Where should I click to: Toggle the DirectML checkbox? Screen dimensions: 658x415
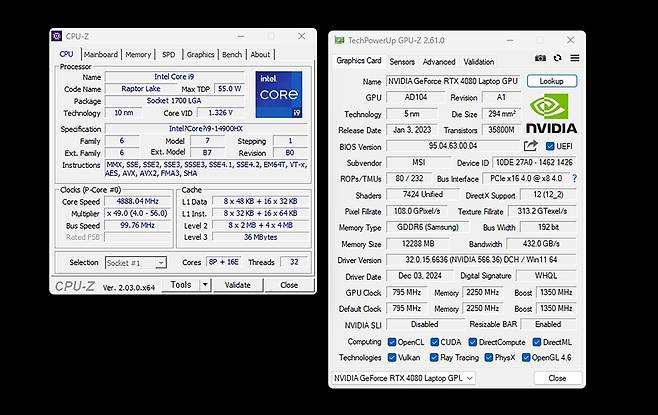537,342
